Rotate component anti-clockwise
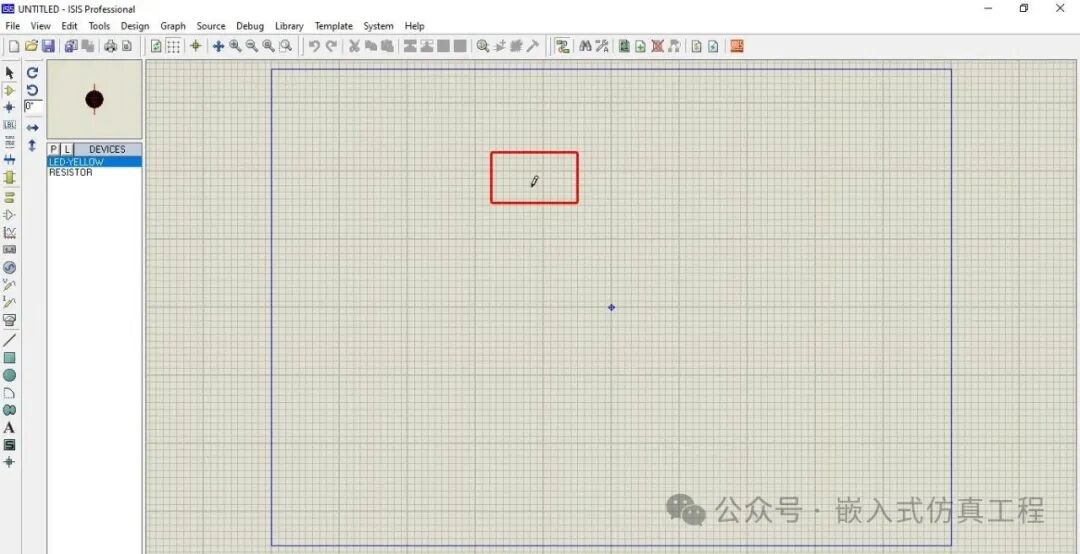 [x=32, y=90]
